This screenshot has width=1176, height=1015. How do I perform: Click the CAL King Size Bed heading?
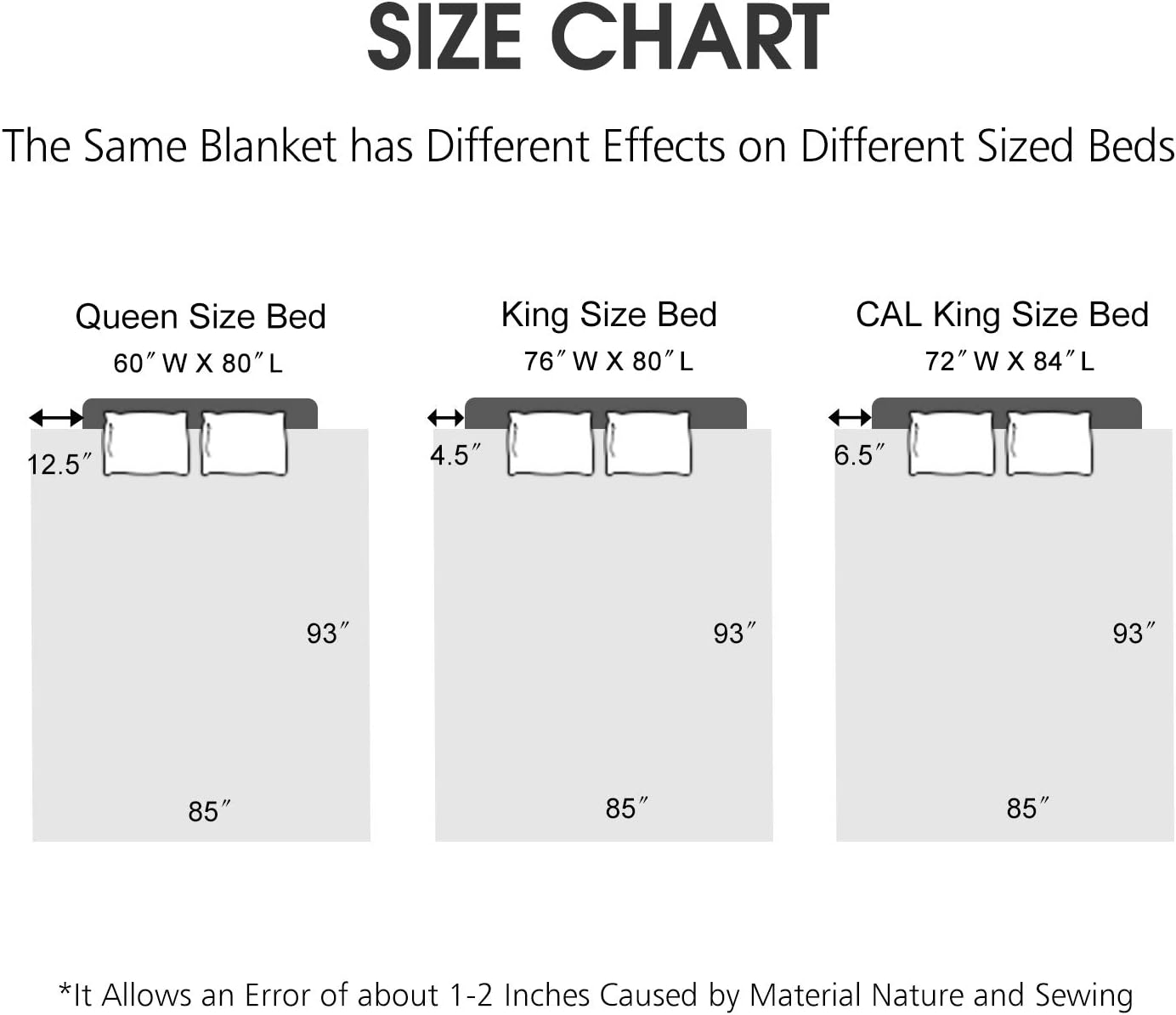coord(1002,315)
